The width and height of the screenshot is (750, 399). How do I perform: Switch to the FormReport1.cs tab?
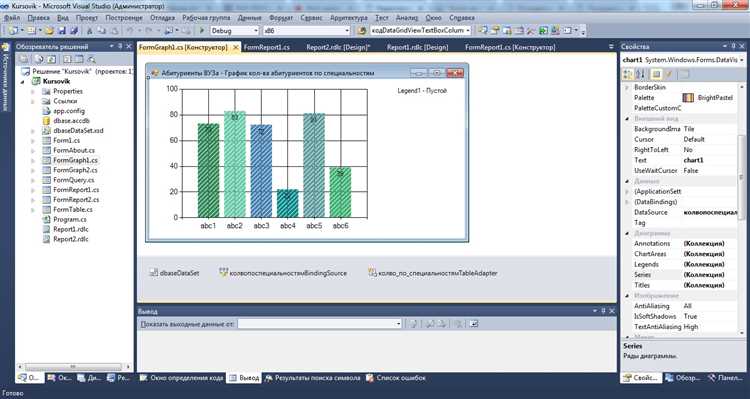tap(266, 47)
